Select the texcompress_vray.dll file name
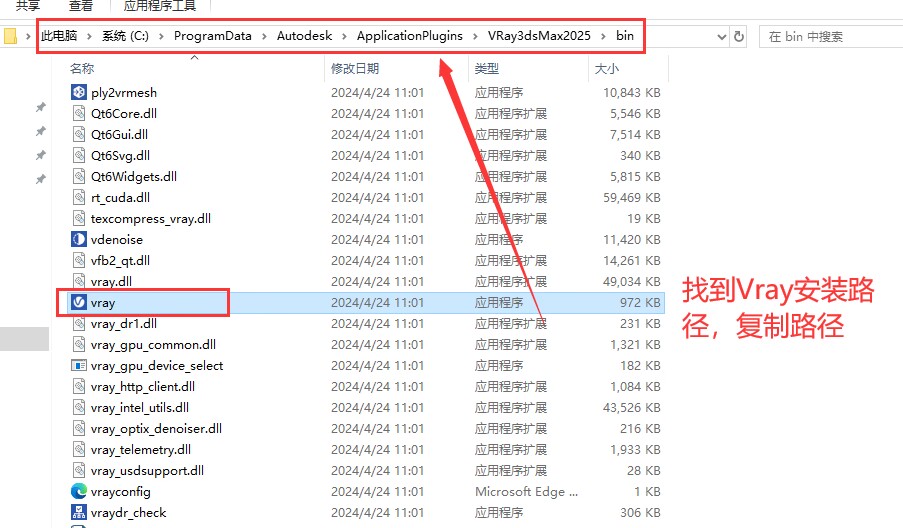Image resolution: width=903 pixels, height=528 pixels. point(151,219)
